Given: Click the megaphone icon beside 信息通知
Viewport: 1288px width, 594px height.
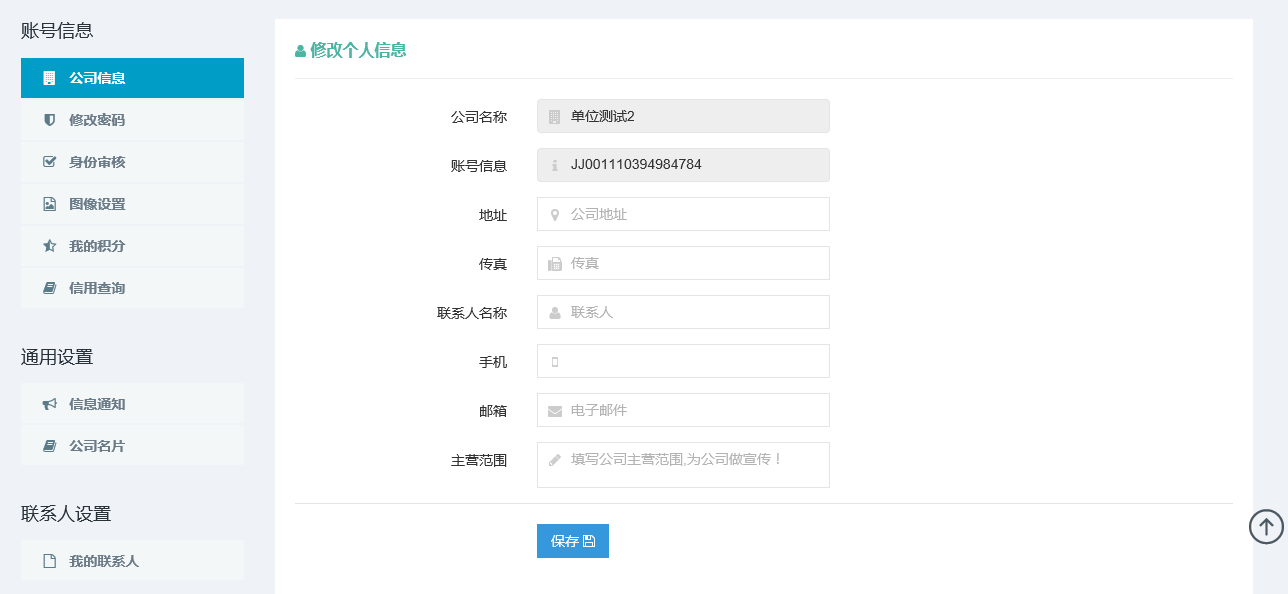Looking at the screenshot, I should click(x=49, y=404).
